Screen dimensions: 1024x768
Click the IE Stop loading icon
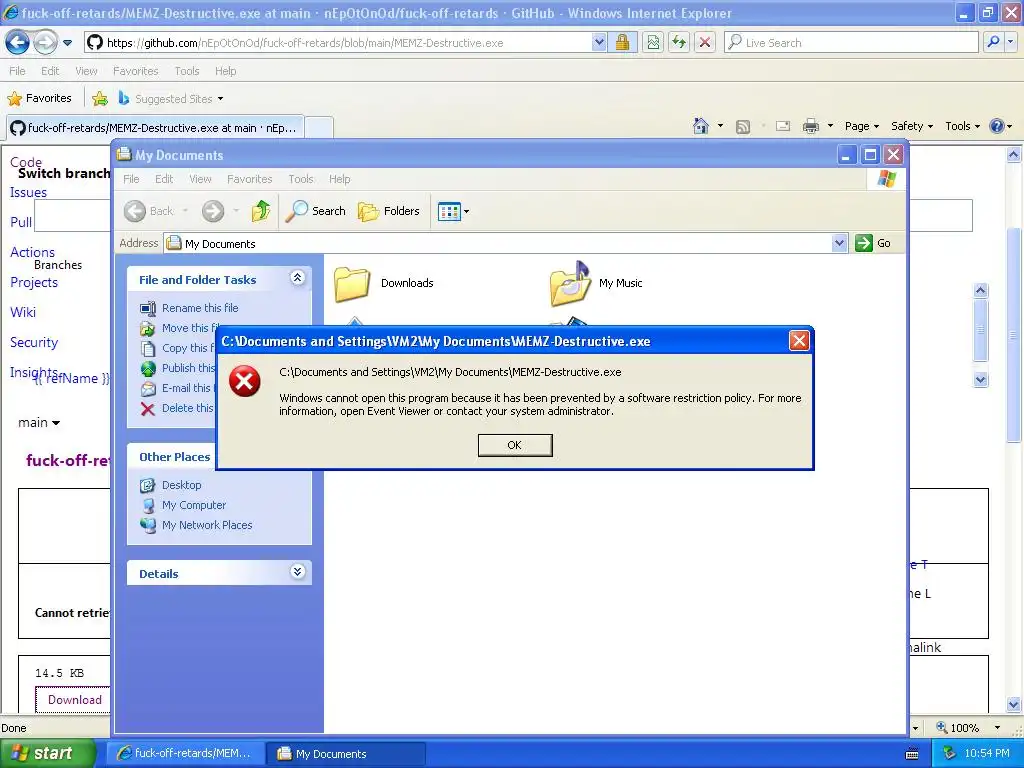click(705, 42)
